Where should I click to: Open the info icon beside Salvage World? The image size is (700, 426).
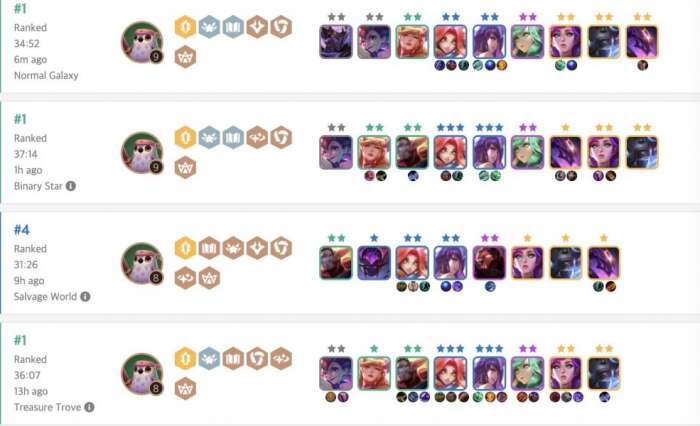(x=85, y=297)
